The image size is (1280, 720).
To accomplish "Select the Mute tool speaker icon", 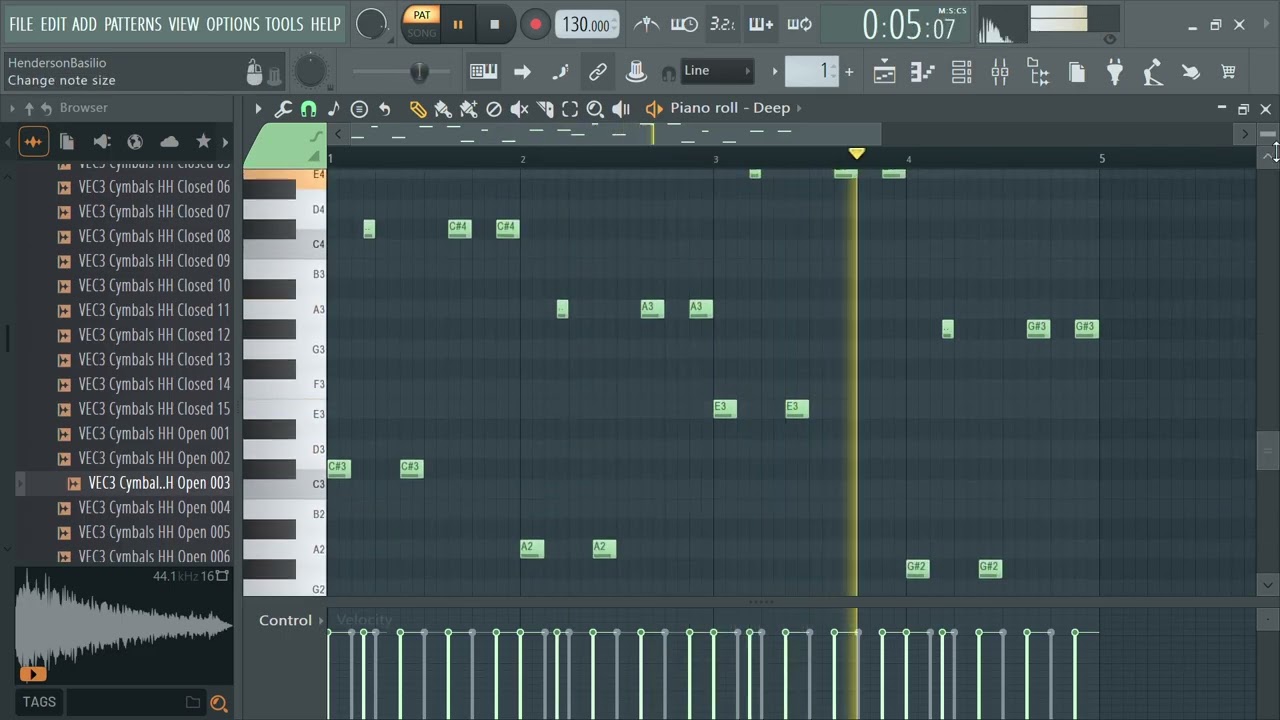I will pyautogui.click(x=519, y=109).
